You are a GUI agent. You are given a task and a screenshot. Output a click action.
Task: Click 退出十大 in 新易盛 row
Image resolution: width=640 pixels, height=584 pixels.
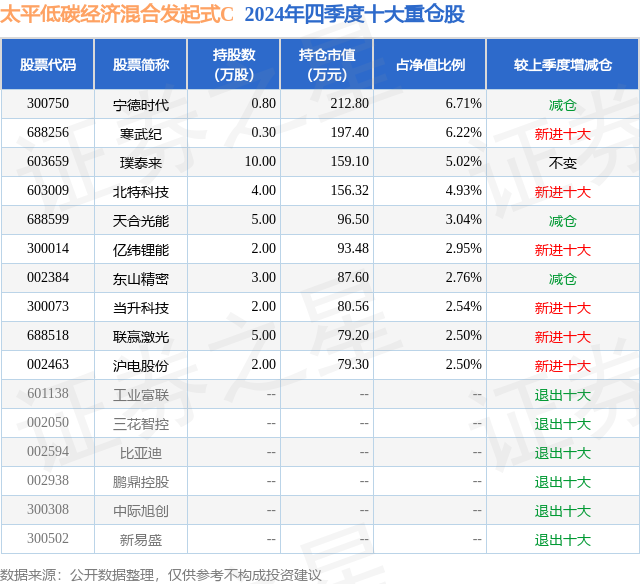(x=563, y=540)
